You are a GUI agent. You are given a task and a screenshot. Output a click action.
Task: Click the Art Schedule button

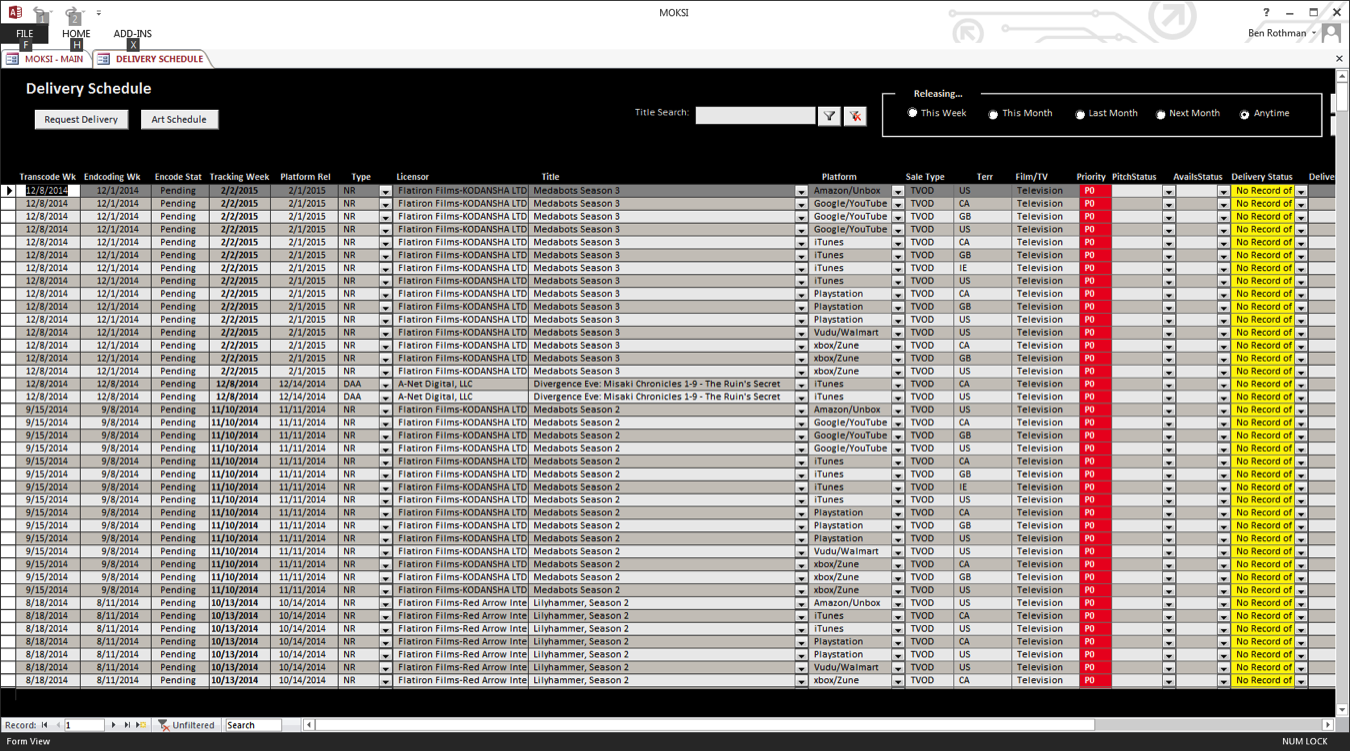pyautogui.click(x=179, y=119)
